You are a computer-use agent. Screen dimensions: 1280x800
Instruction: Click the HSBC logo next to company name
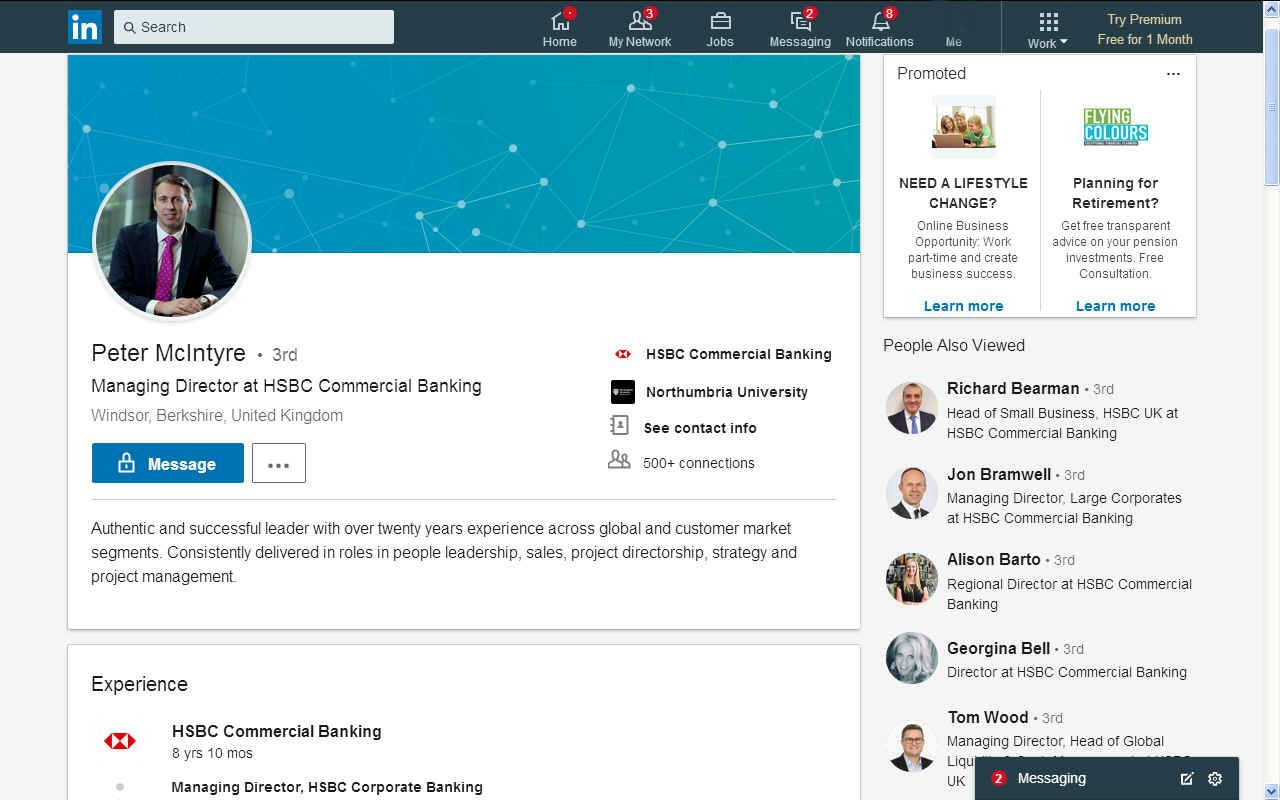point(623,354)
